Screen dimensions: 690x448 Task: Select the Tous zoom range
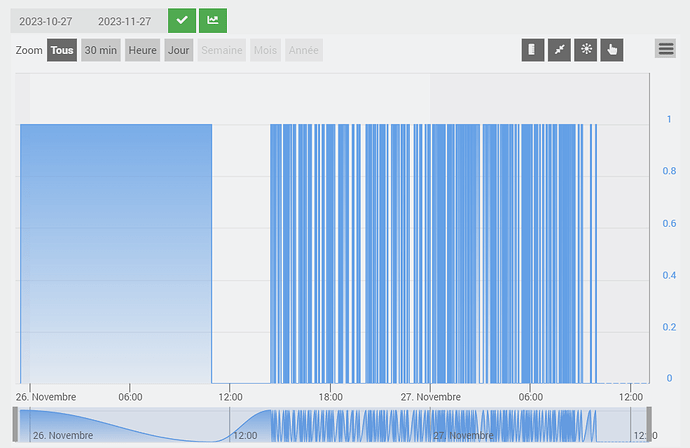point(62,50)
